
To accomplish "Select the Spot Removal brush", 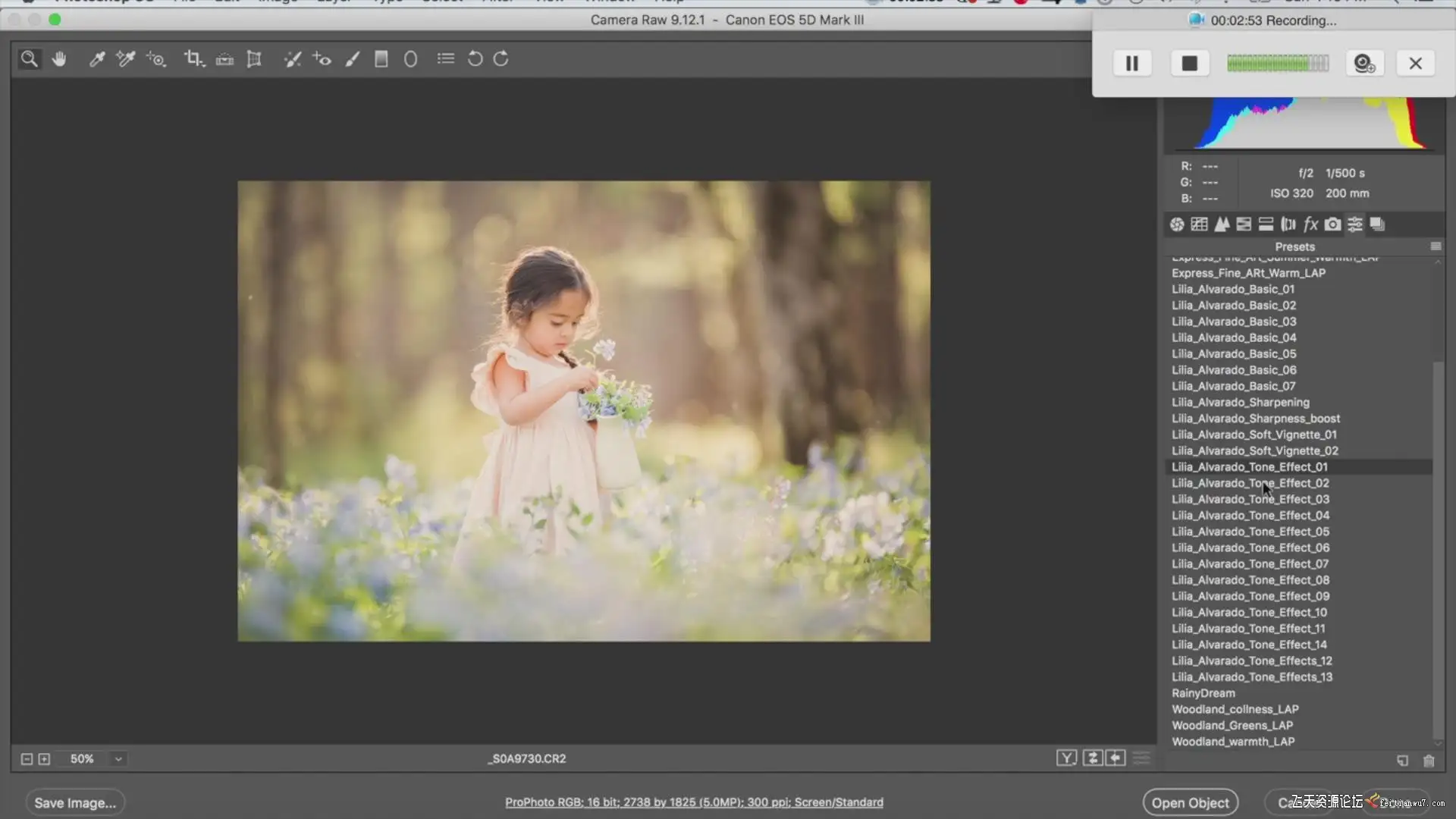I will pyautogui.click(x=292, y=59).
